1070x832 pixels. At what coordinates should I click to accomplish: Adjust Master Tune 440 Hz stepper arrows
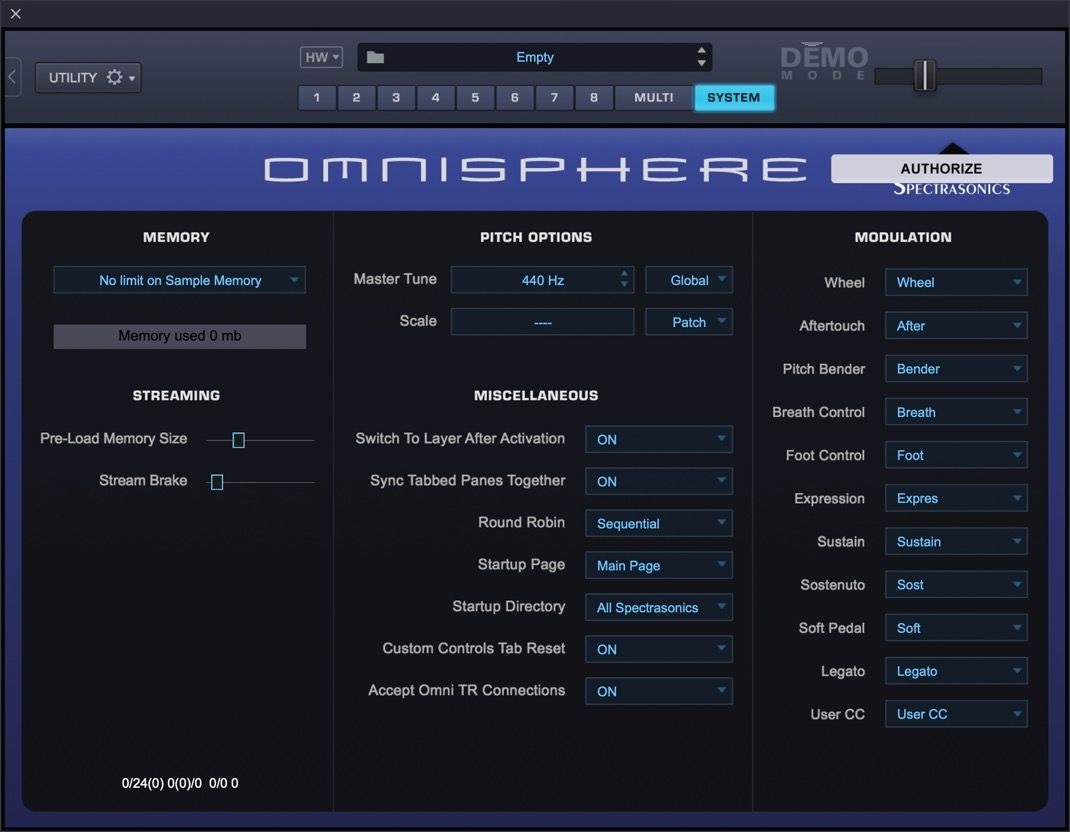pyautogui.click(x=624, y=279)
